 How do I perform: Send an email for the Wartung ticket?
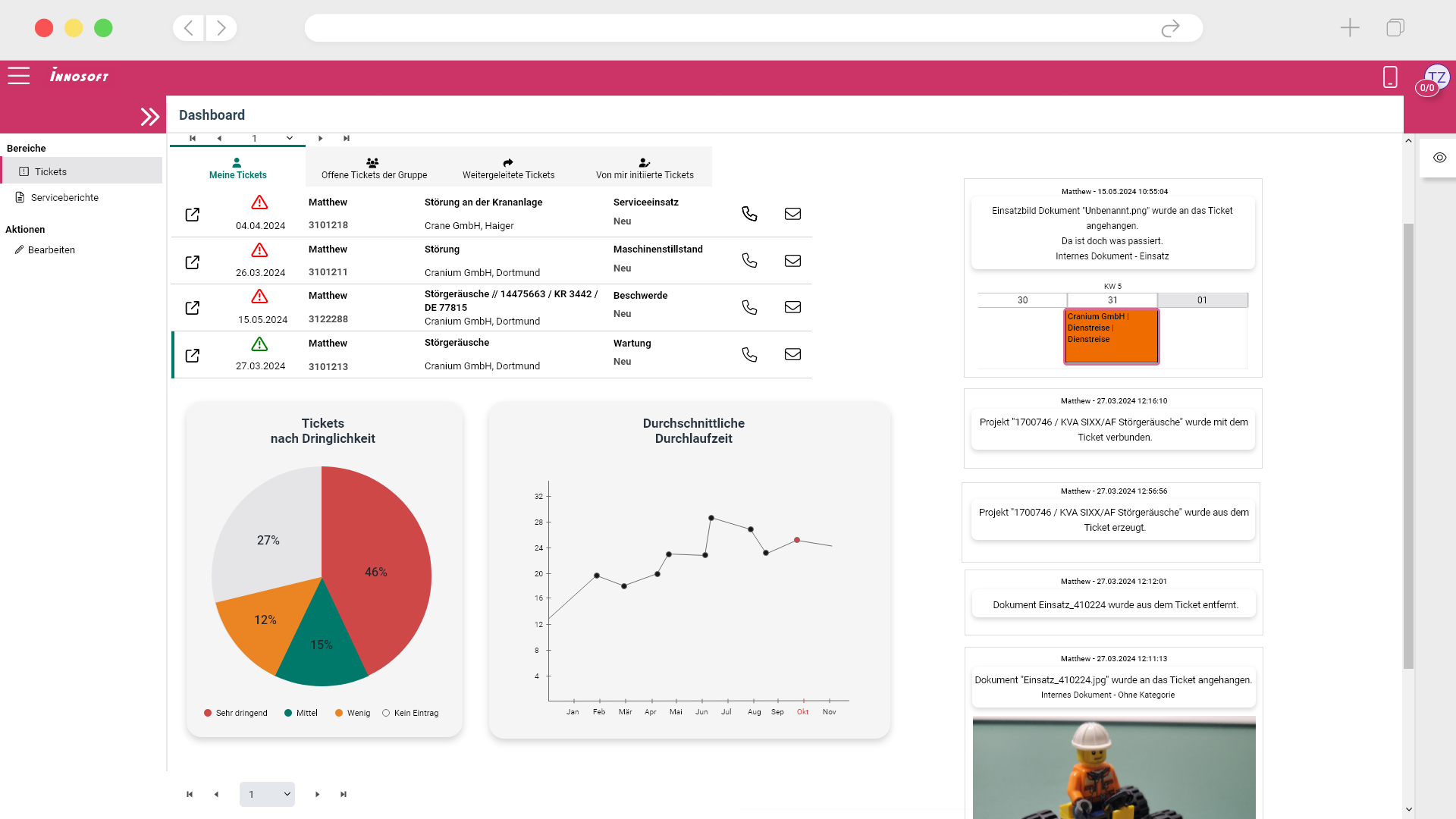coord(792,354)
